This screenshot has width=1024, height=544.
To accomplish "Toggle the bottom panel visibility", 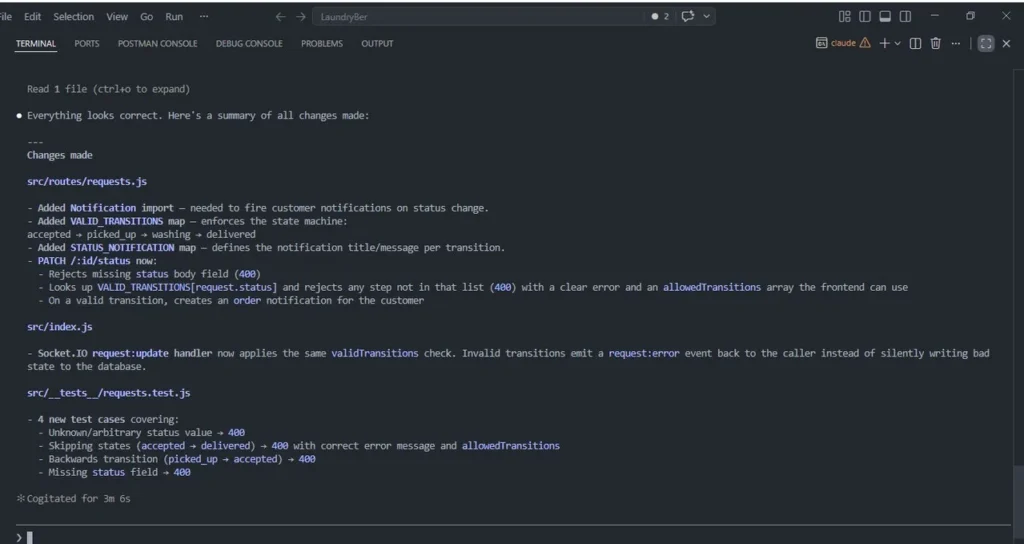I will (885, 16).
